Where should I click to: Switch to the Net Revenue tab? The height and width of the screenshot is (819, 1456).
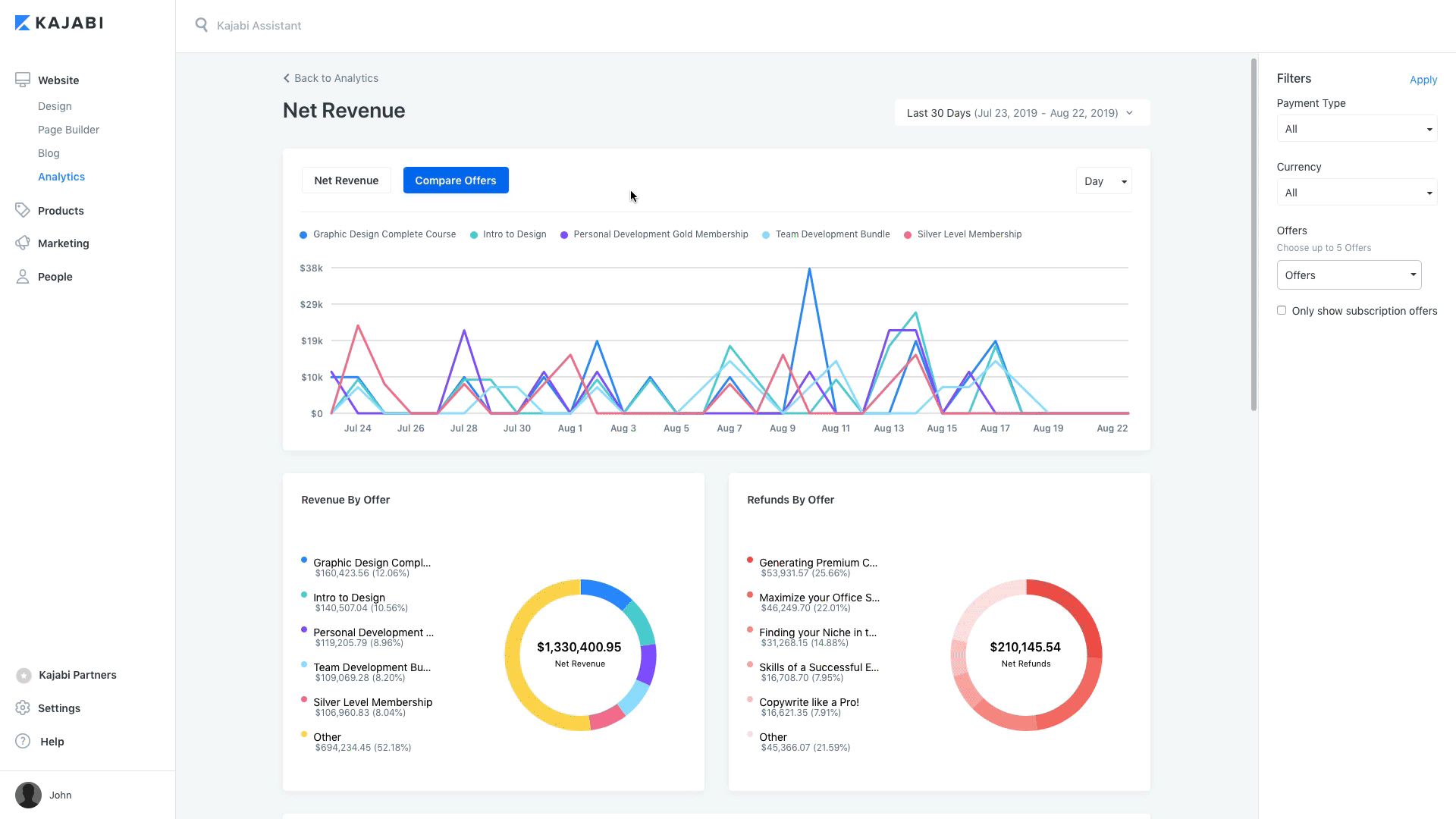346,180
